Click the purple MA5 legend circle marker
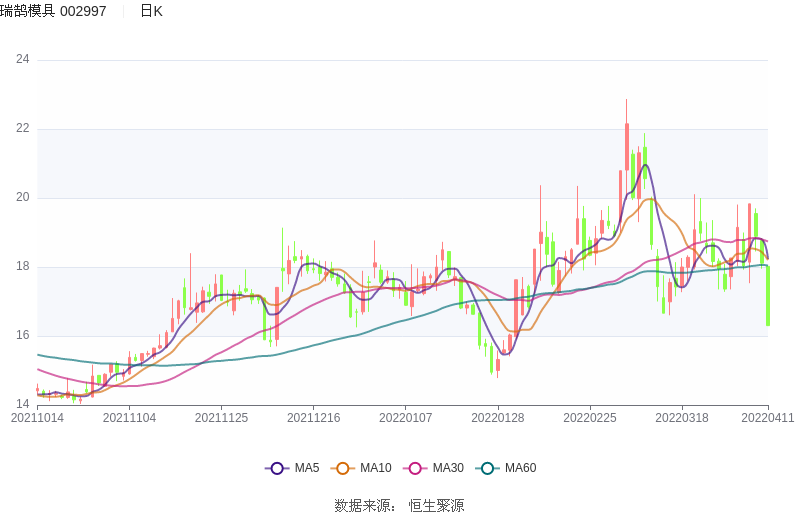The image size is (800, 517). point(276,468)
